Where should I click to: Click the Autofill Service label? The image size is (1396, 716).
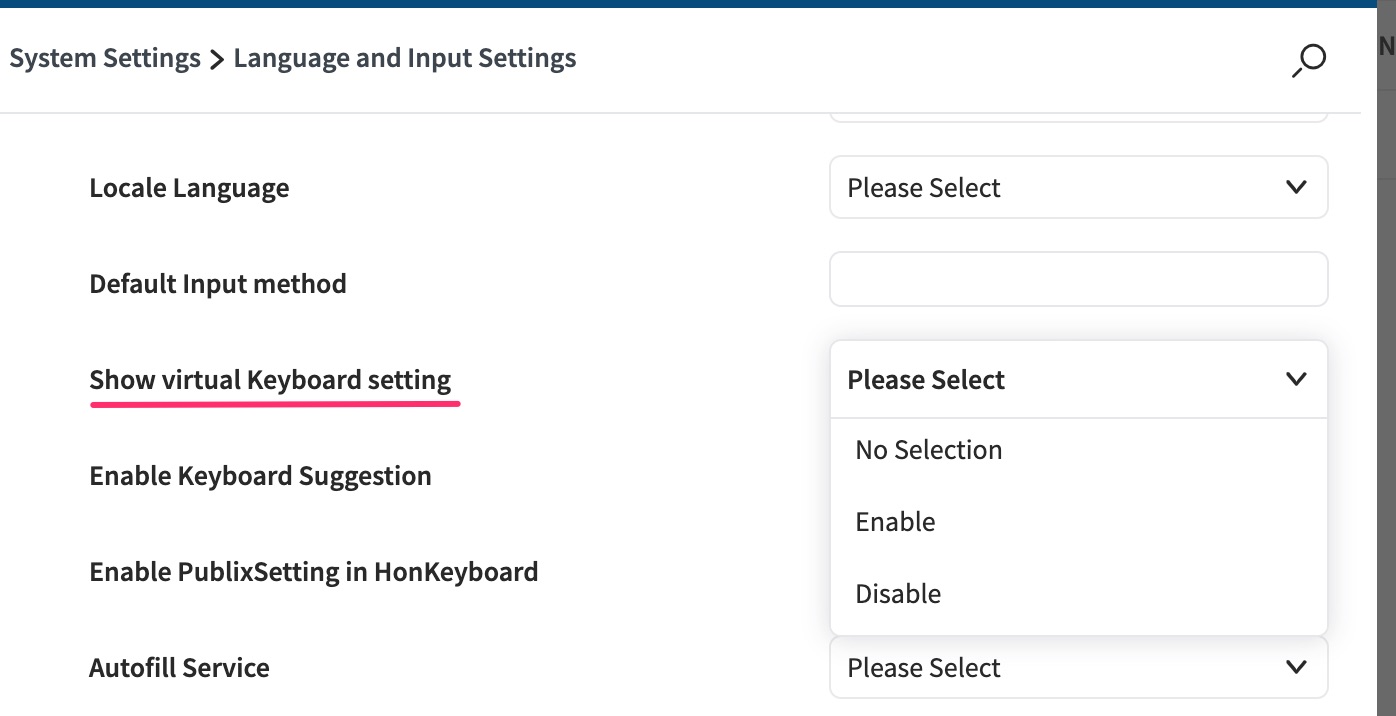[x=179, y=668]
